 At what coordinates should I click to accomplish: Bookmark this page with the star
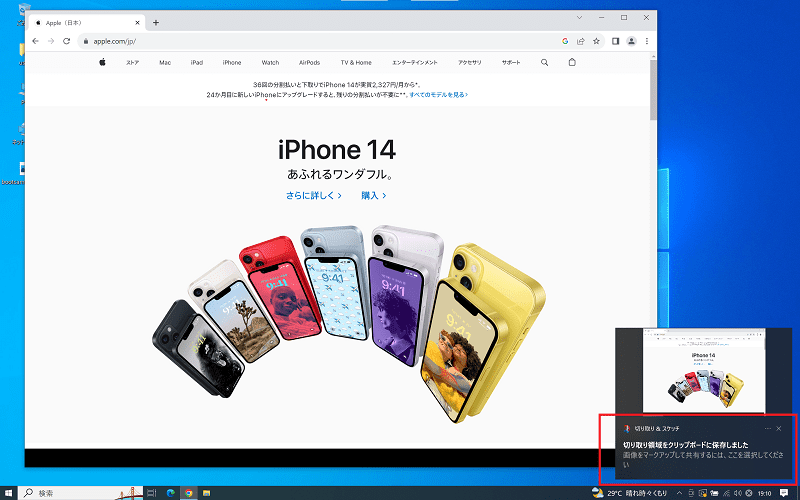596,41
